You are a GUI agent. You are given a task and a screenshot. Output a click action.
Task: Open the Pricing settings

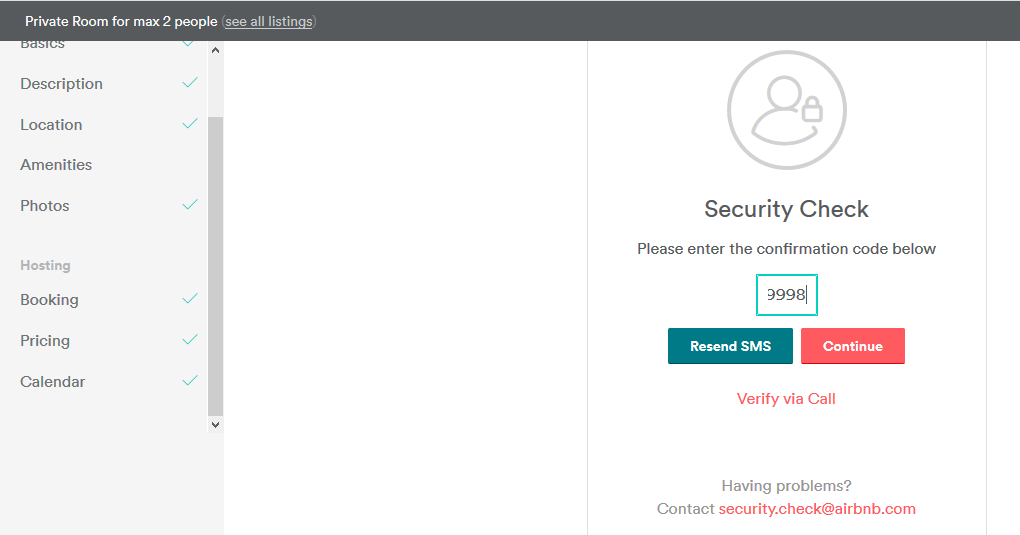pyautogui.click(x=45, y=341)
